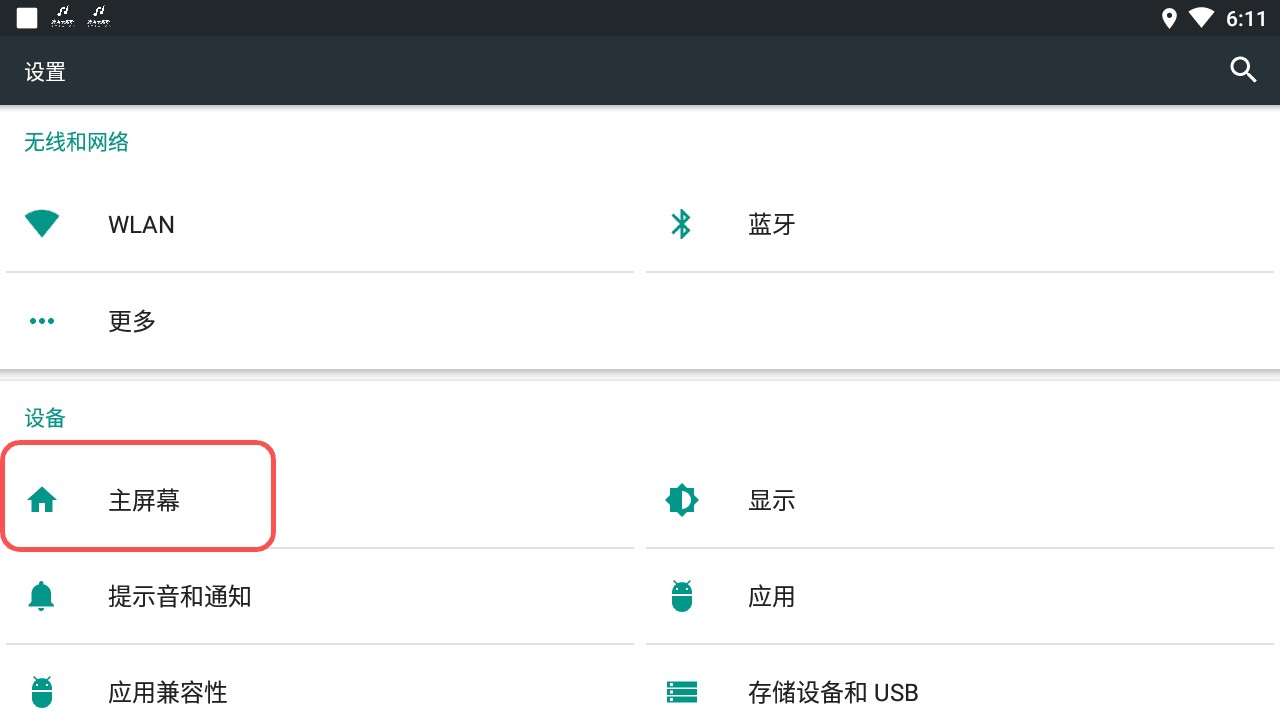Tap the three-dot 更多 icon

click(42, 321)
